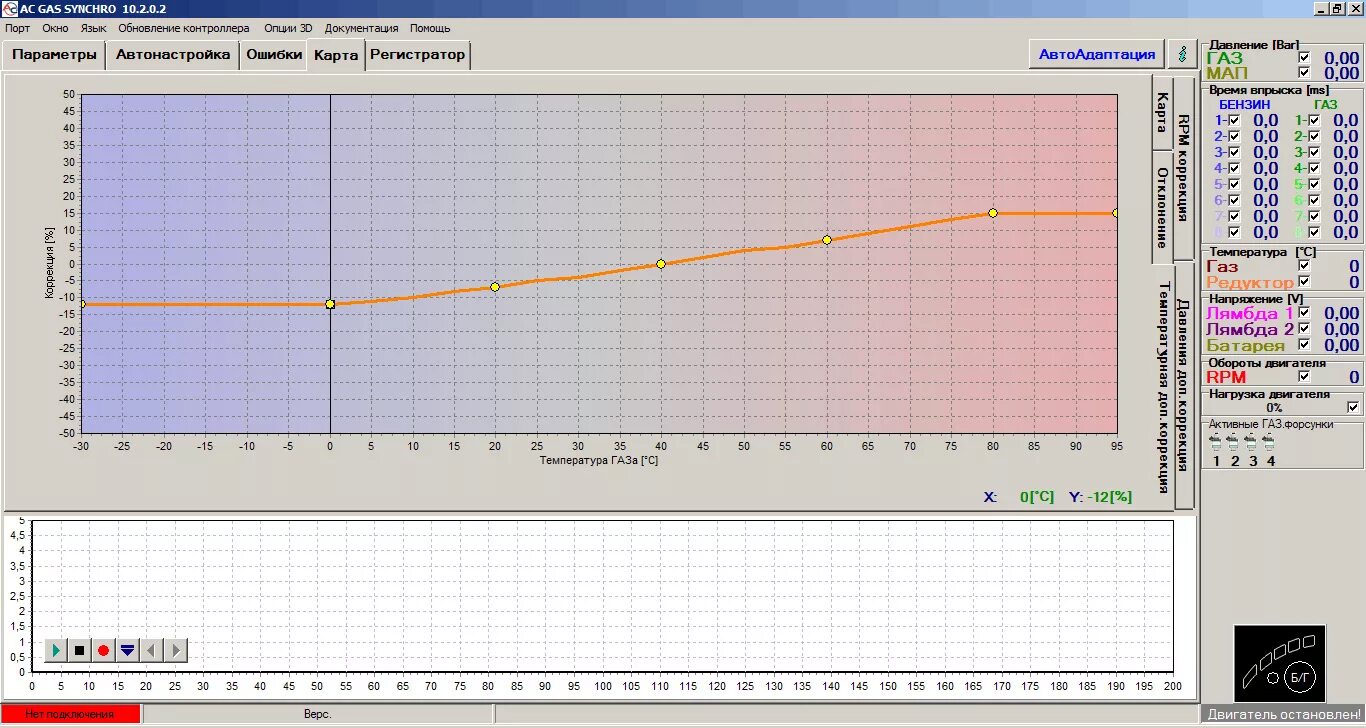Select the curve point at 0°C
This screenshot has height=728, width=1366.
tap(330, 304)
